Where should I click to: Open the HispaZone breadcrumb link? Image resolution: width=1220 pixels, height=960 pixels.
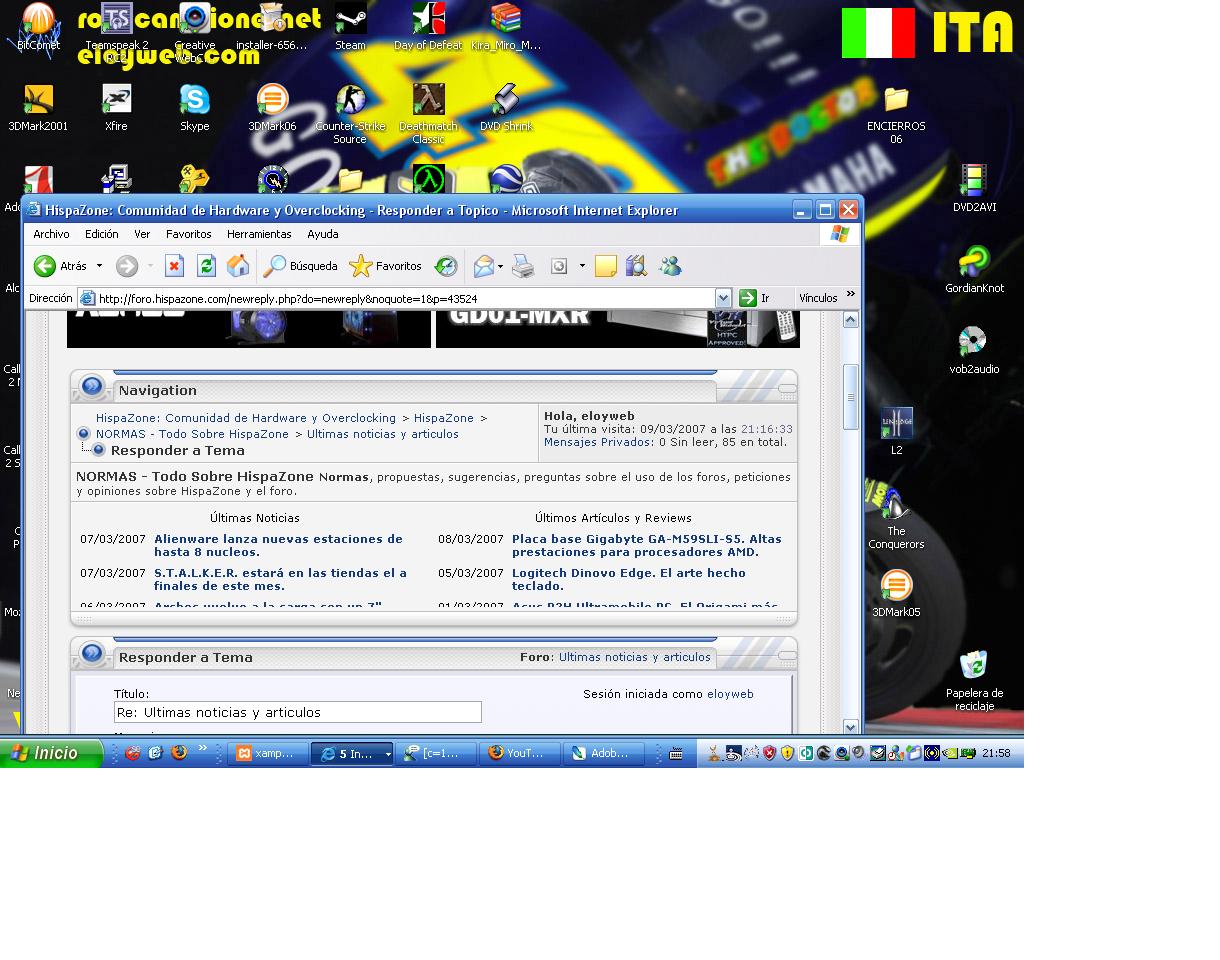(x=444, y=418)
